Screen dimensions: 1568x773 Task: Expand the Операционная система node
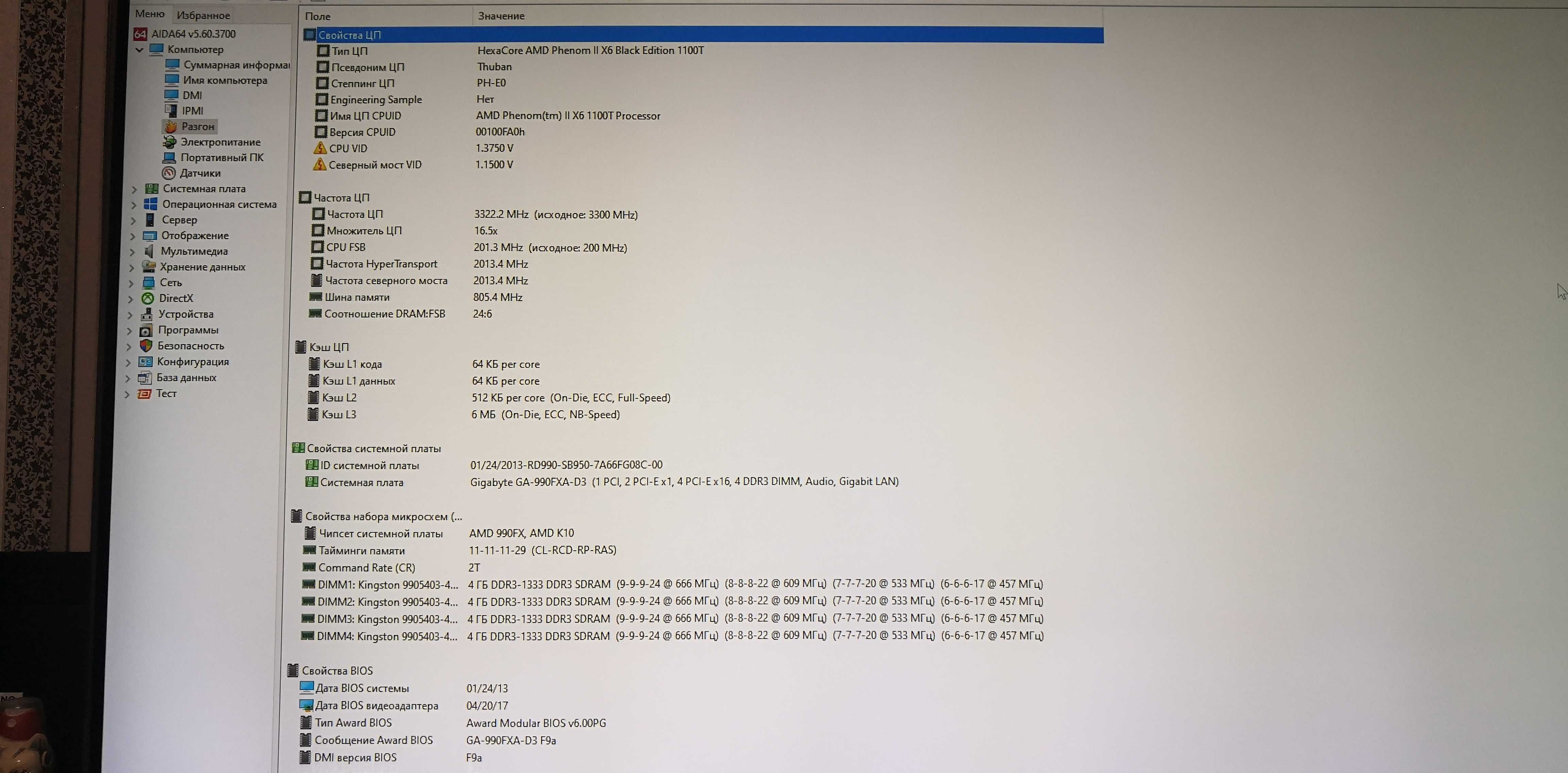pyautogui.click(x=134, y=205)
